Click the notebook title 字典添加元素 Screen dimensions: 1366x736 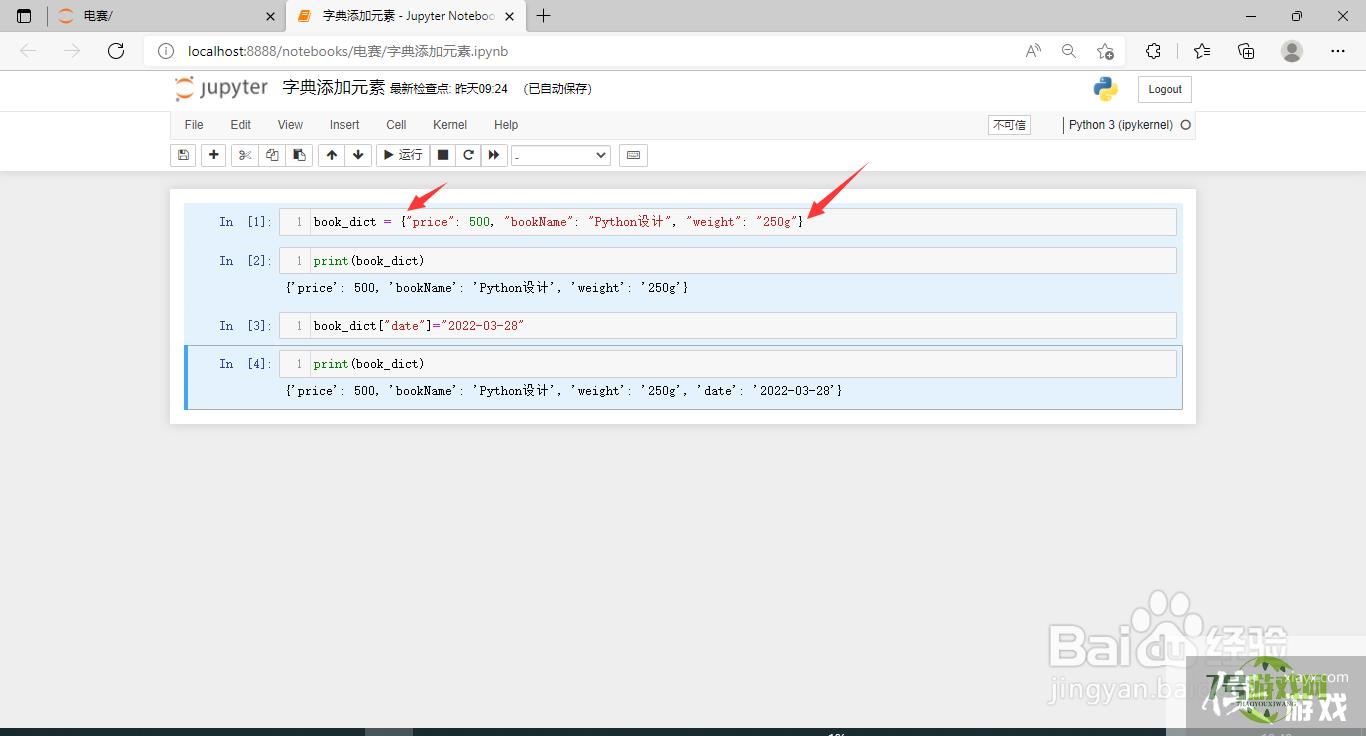coord(334,88)
